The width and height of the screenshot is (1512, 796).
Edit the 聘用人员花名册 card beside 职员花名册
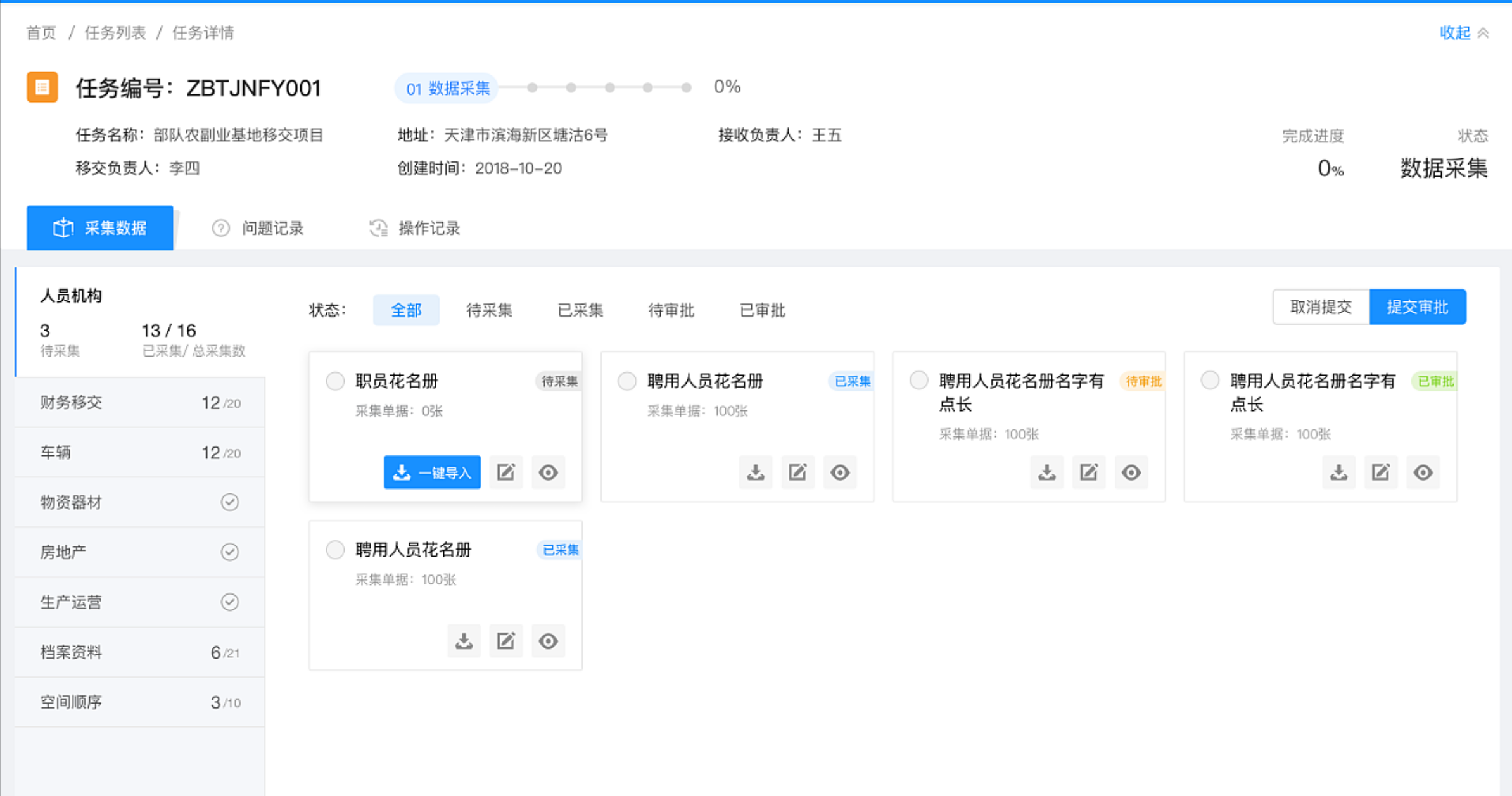797,472
